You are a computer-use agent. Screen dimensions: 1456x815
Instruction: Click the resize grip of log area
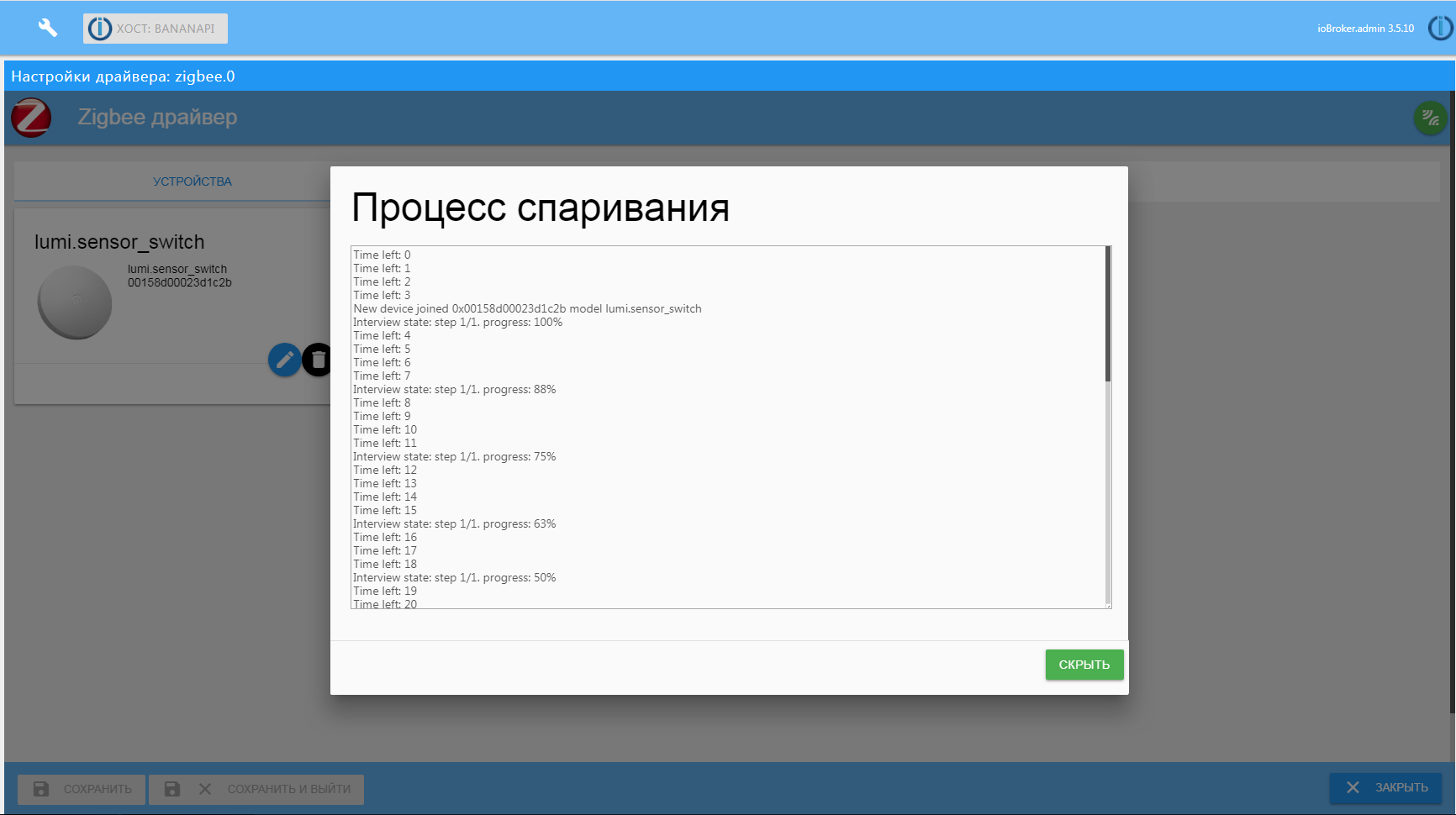click(1108, 605)
